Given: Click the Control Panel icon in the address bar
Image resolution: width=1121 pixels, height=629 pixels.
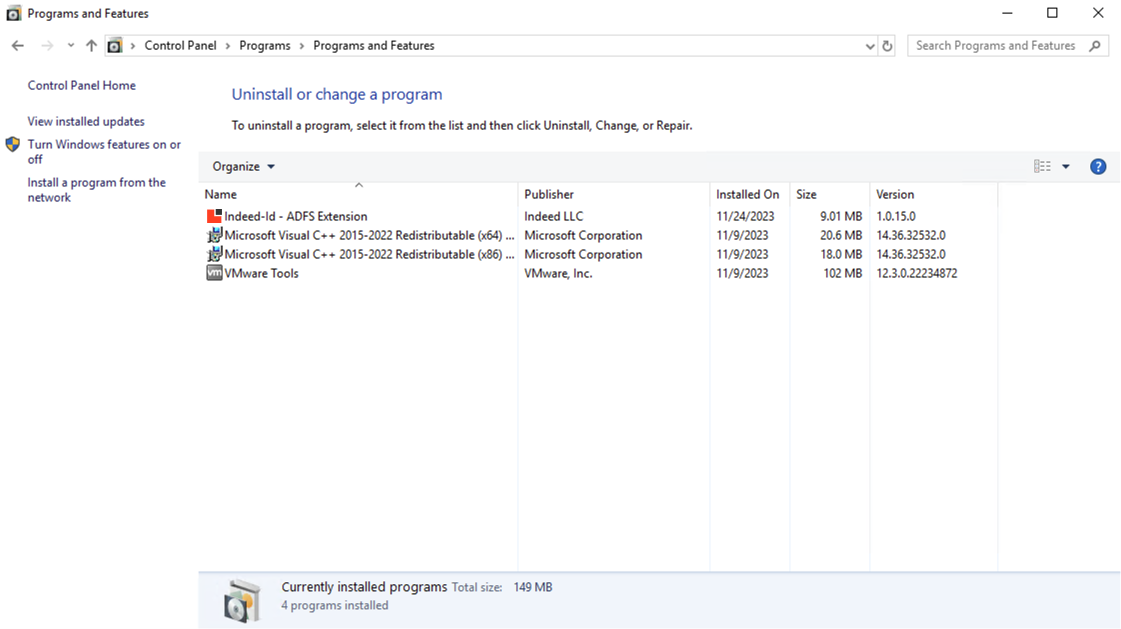Looking at the screenshot, I should pos(114,46).
